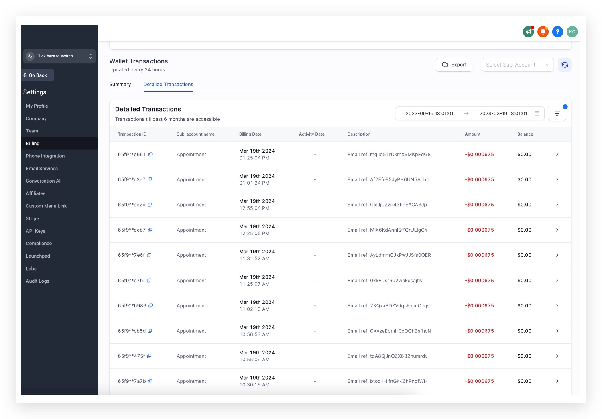Open the filter icon in Detailed Transactions

click(557, 114)
